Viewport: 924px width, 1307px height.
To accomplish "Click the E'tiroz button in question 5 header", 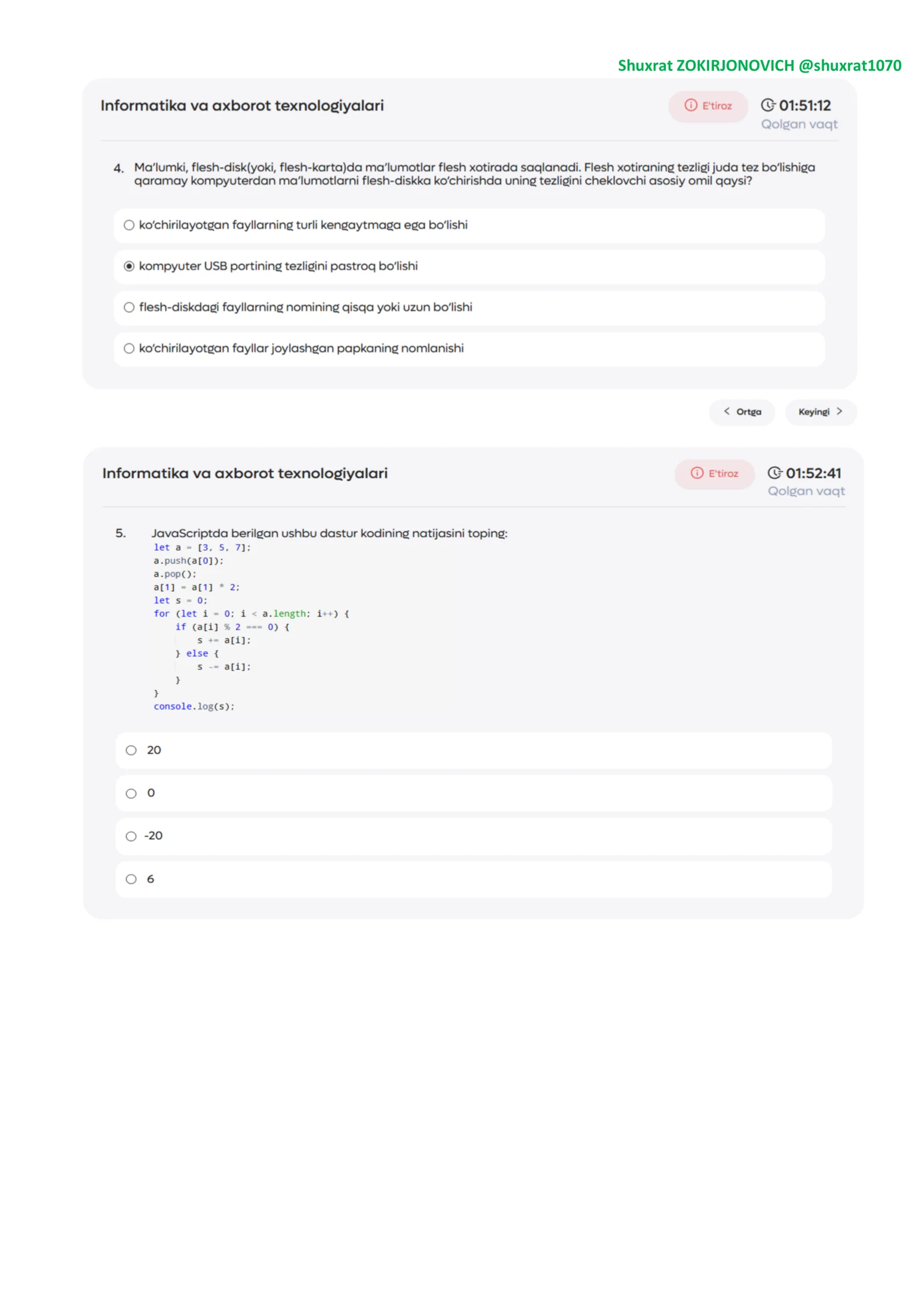I will [714, 473].
